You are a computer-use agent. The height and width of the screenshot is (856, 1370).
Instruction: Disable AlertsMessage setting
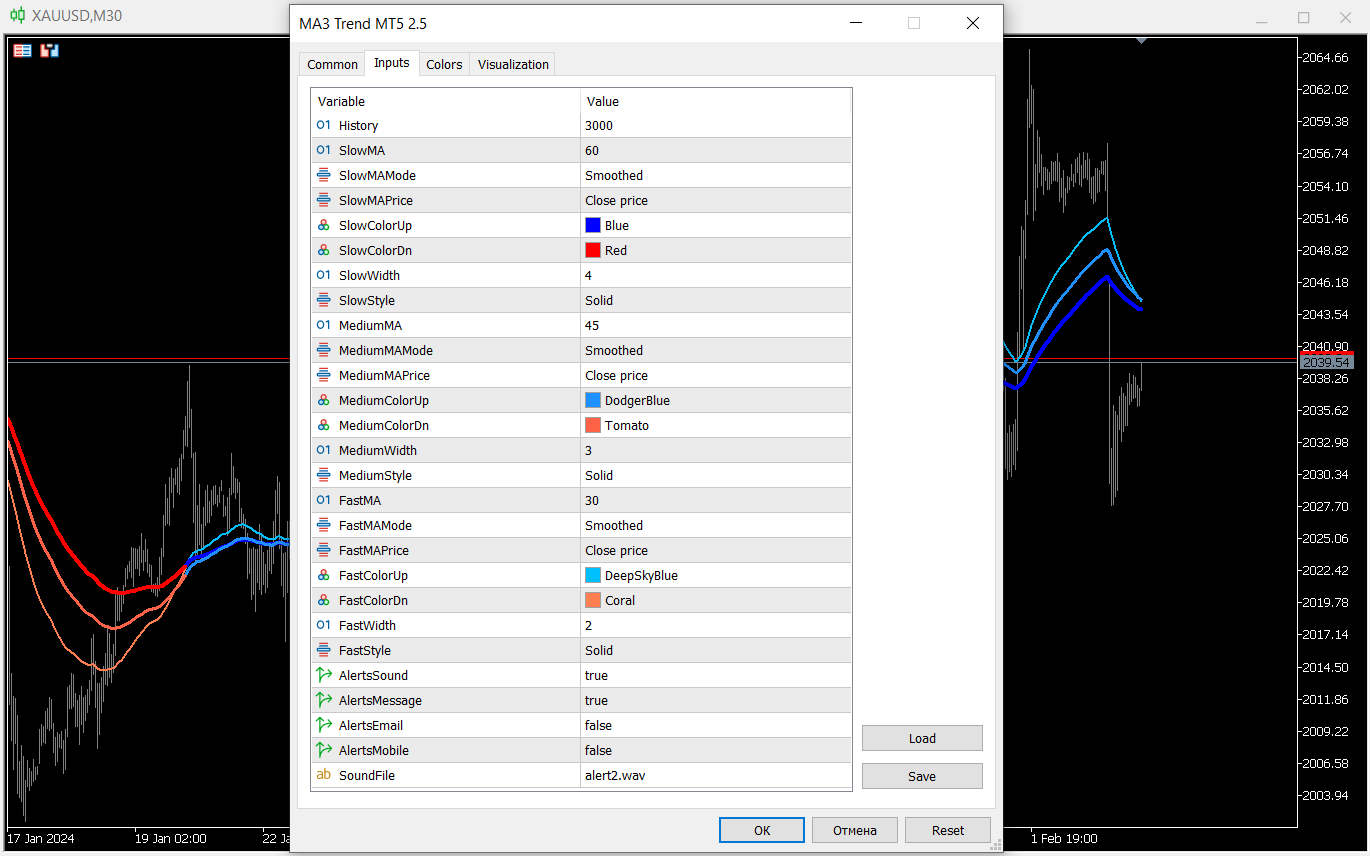650,700
